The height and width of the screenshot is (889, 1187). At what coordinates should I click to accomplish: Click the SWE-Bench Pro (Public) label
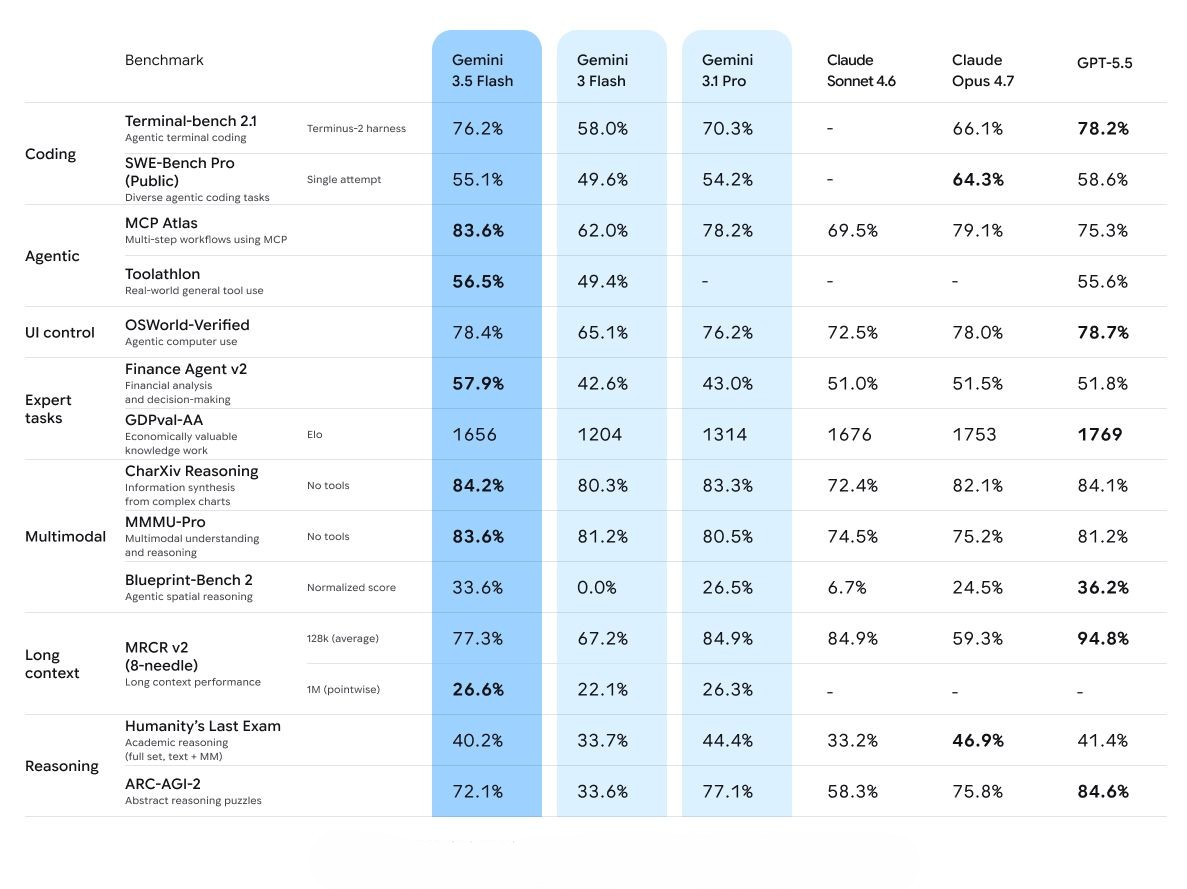point(179,172)
